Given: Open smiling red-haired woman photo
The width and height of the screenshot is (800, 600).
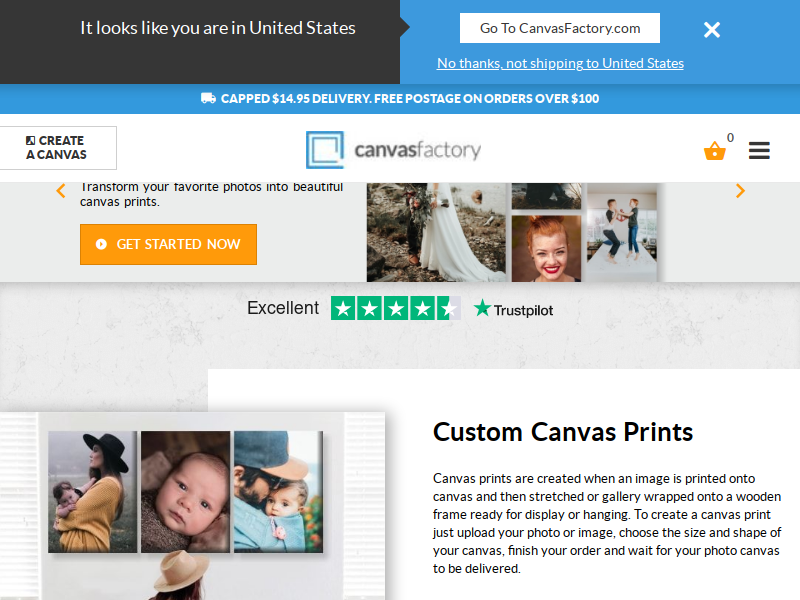Looking at the screenshot, I should tap(546, 248).
